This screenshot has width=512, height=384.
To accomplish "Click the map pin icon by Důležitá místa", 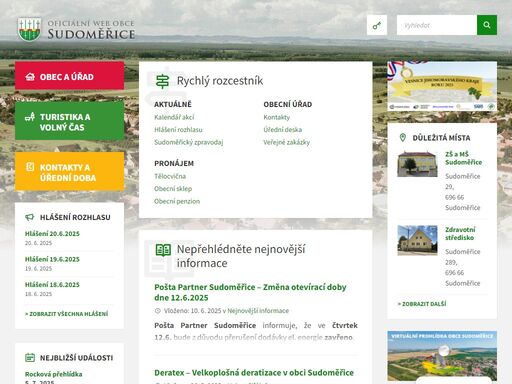I will pyautogui.click(x=403, y=138).
